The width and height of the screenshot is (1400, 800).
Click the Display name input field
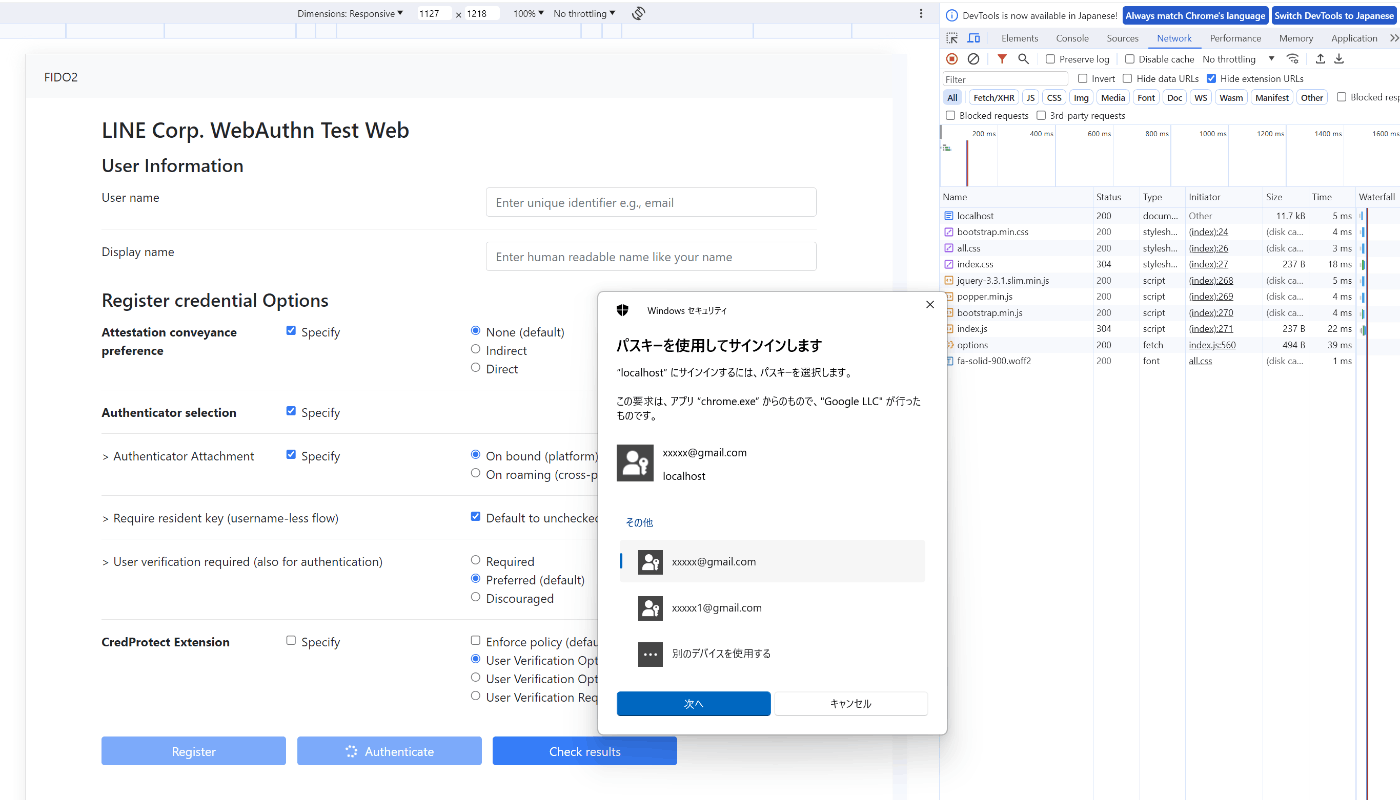(x=651, y=256)
